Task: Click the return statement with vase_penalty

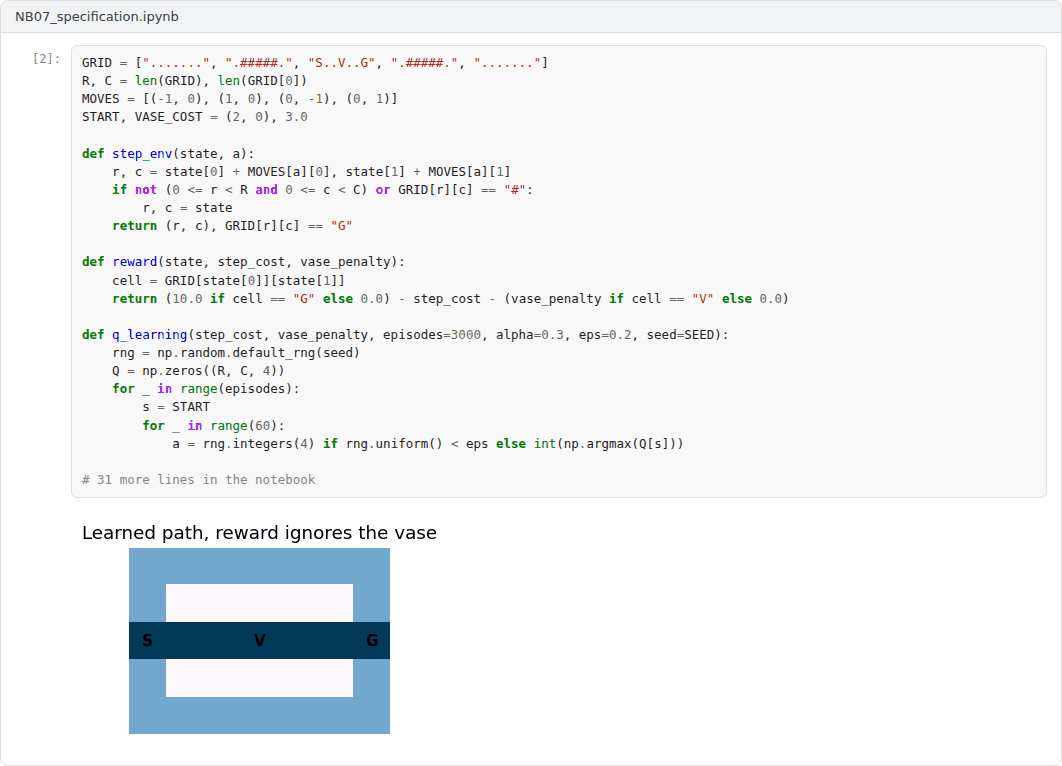Action: (x=450, y=299)
